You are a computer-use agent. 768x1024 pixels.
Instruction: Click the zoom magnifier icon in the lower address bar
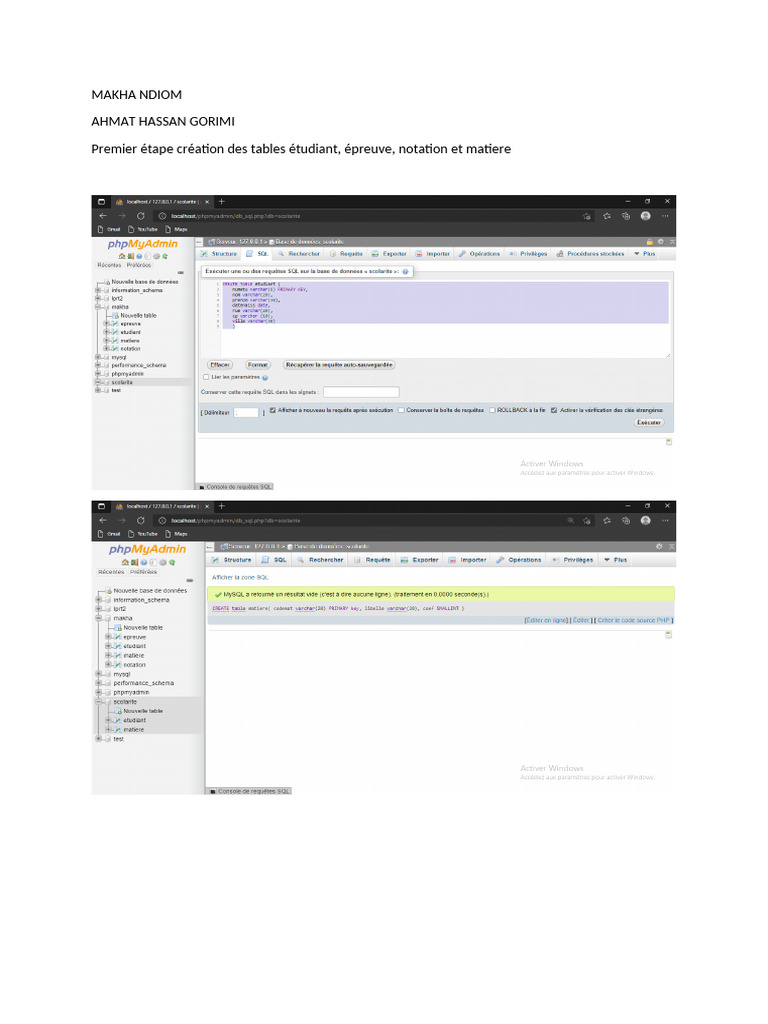(571, 520)
